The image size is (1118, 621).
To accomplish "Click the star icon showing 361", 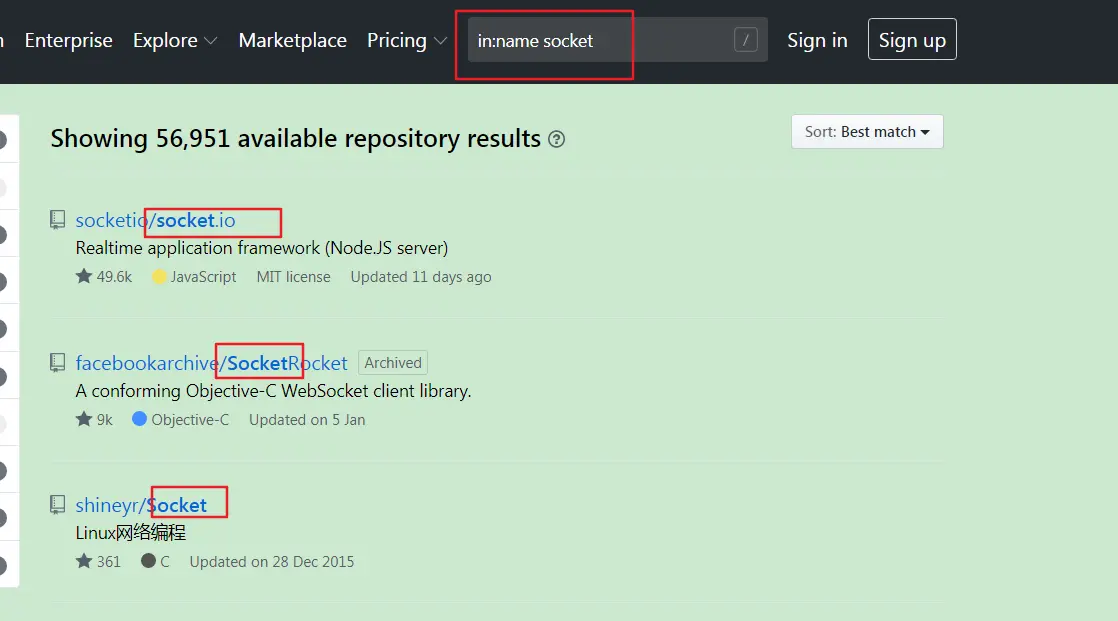I will 84,560.
